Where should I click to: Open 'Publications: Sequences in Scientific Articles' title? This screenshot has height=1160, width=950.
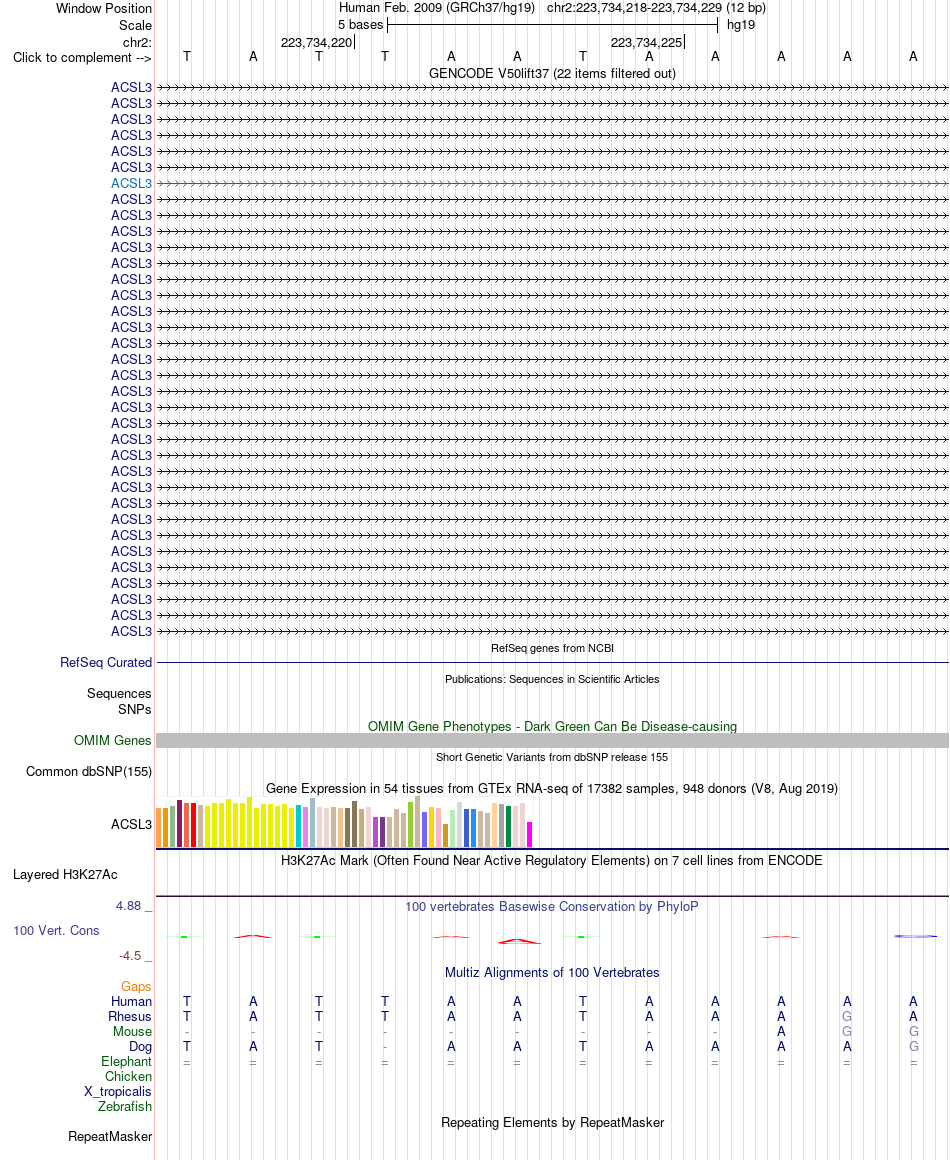click(x=552, y=679)
